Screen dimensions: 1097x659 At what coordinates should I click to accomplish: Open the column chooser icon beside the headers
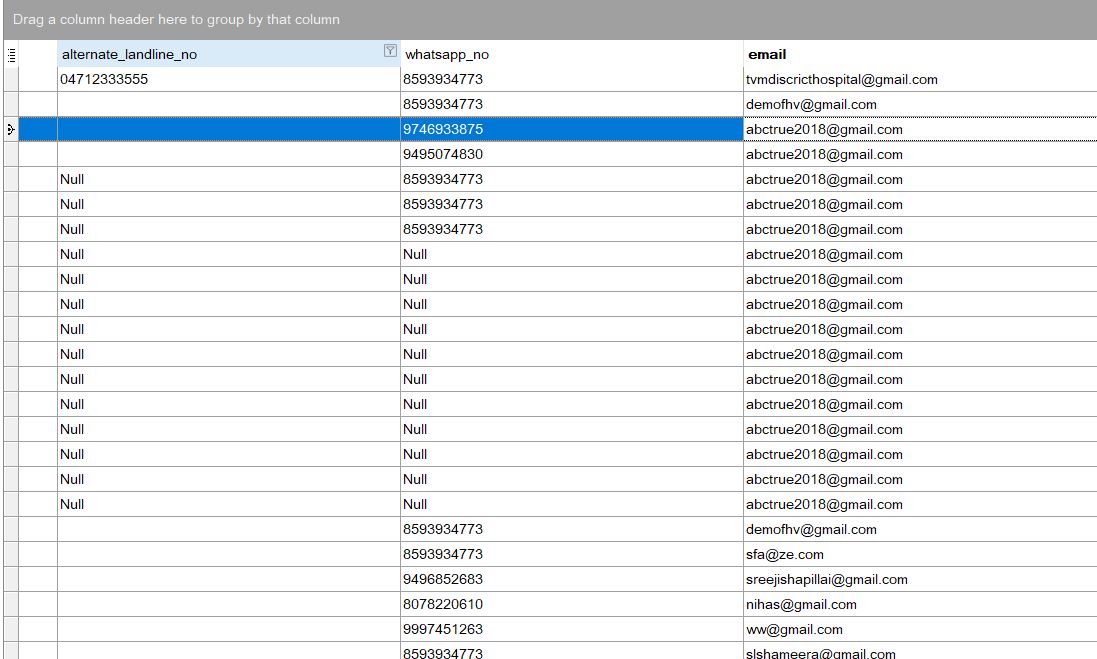11,54
